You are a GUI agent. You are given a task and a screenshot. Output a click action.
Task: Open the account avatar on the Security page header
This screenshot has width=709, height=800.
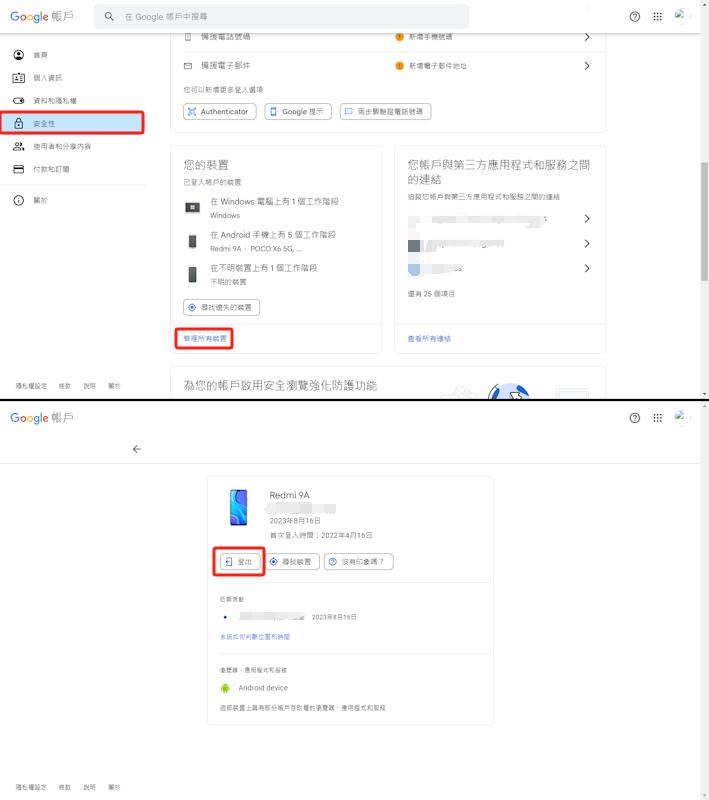[x=680, y=16]
